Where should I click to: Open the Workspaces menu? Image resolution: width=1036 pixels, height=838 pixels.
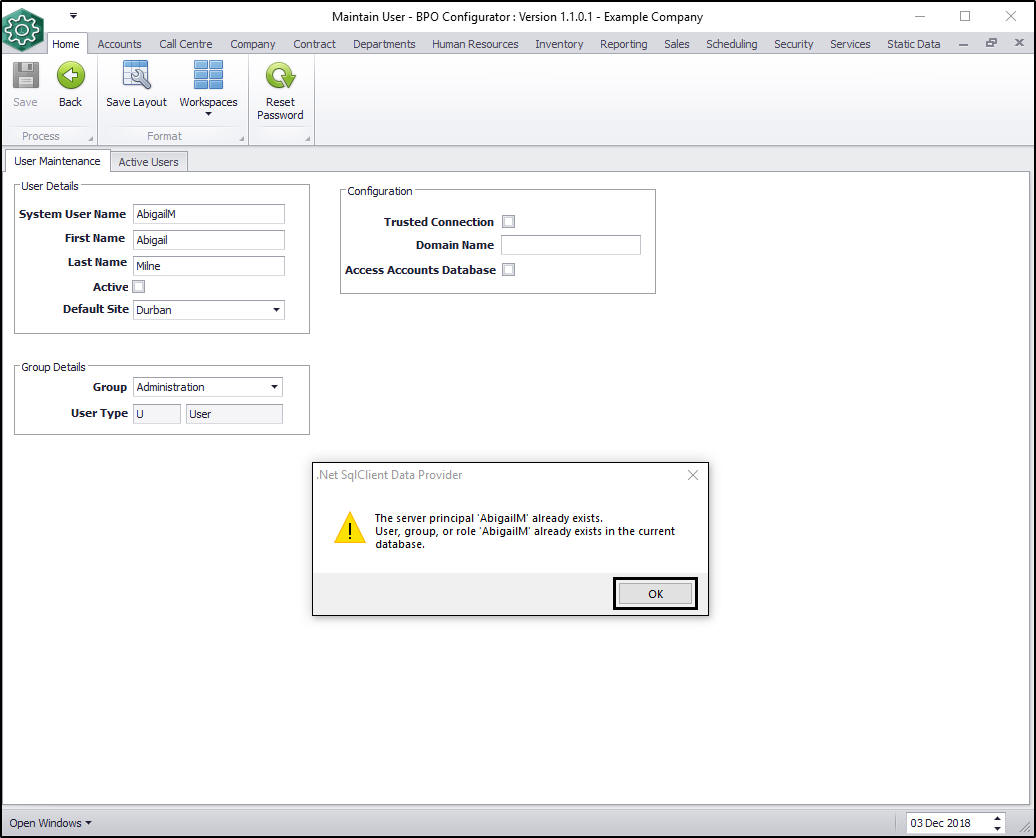[x=208, y=88]
